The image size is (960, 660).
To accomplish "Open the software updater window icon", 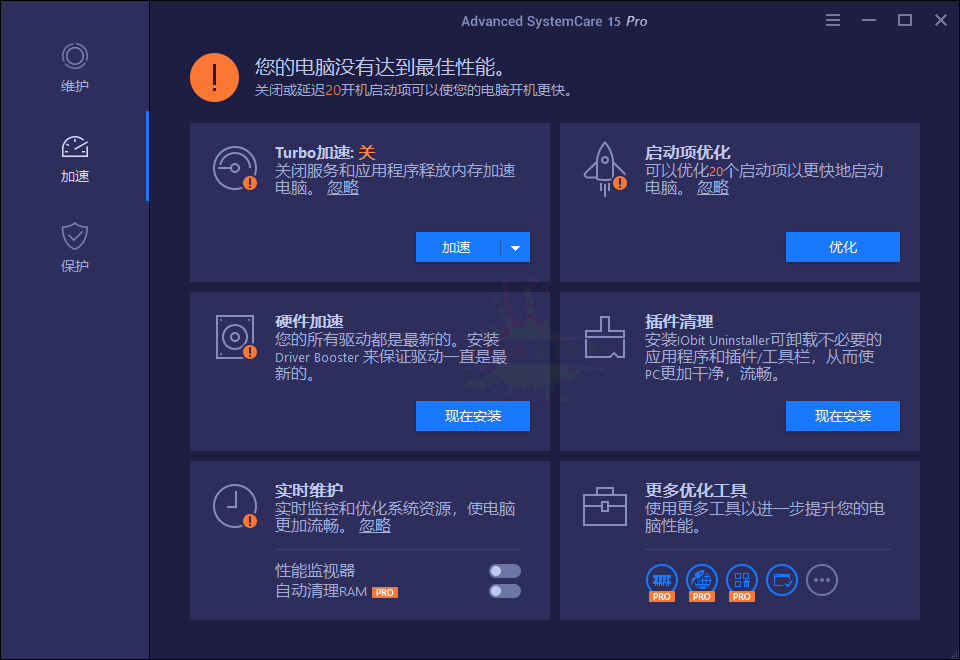I will pos(781,580).
